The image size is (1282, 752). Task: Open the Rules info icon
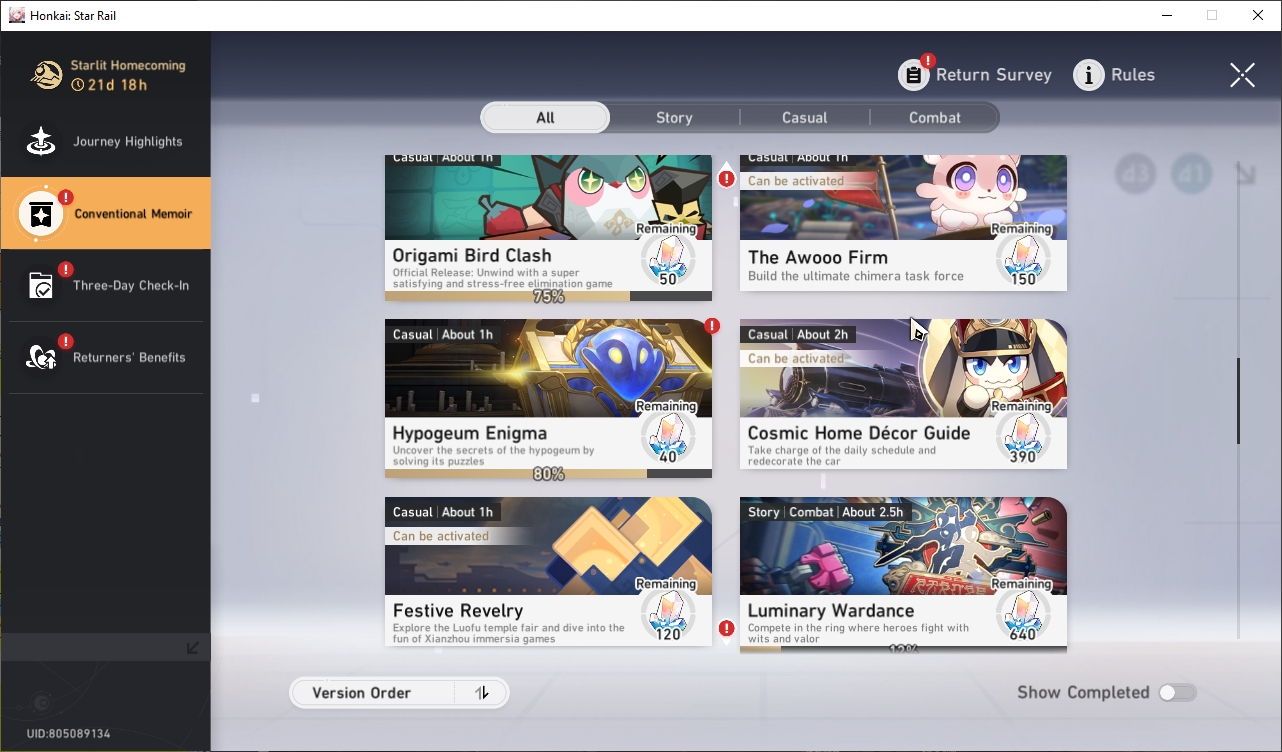click(1089, 74)
